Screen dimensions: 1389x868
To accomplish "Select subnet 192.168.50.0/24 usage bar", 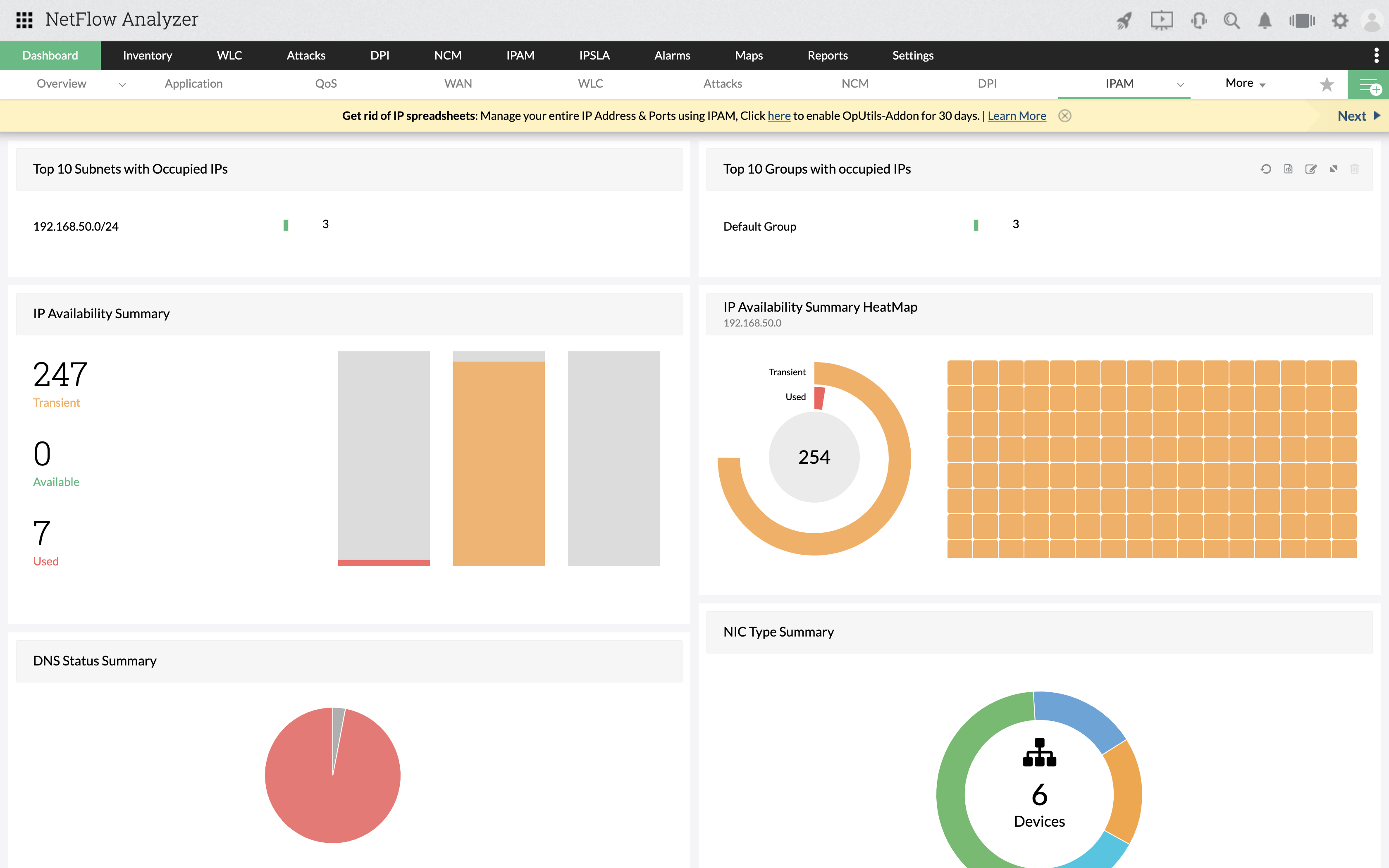I will click(x=285, y=226).
